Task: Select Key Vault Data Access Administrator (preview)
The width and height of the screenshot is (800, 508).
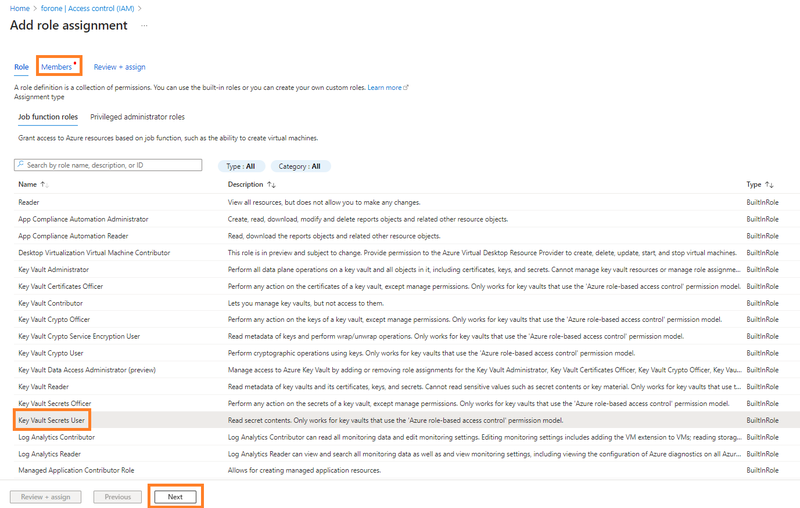Action: [87, 370]
